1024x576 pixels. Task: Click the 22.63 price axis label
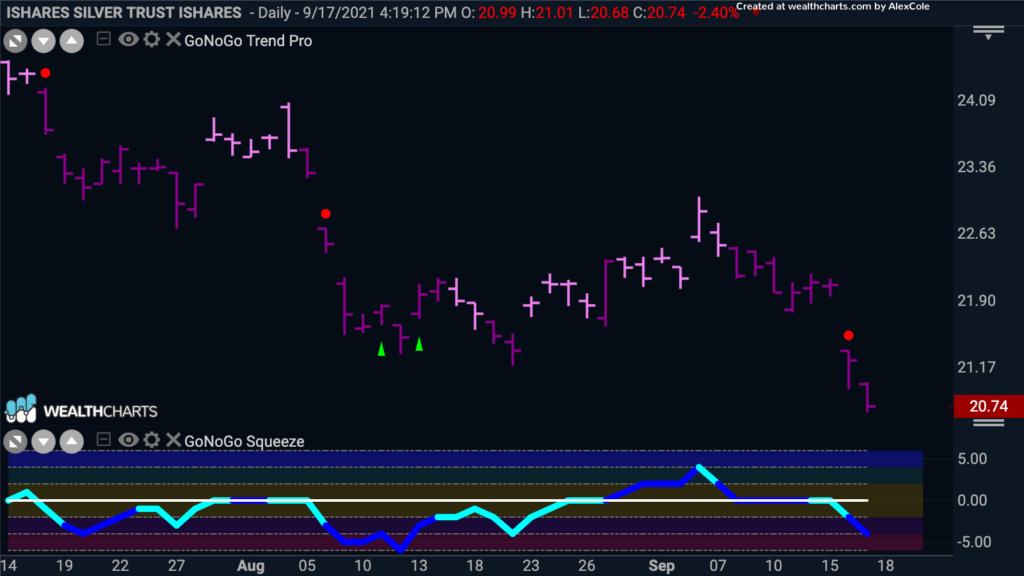[976, 234]
